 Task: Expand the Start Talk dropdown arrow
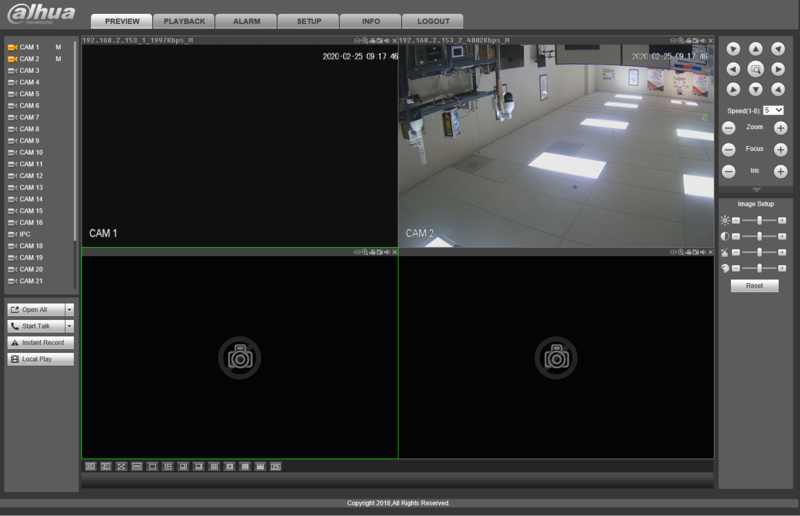point(69,326)
